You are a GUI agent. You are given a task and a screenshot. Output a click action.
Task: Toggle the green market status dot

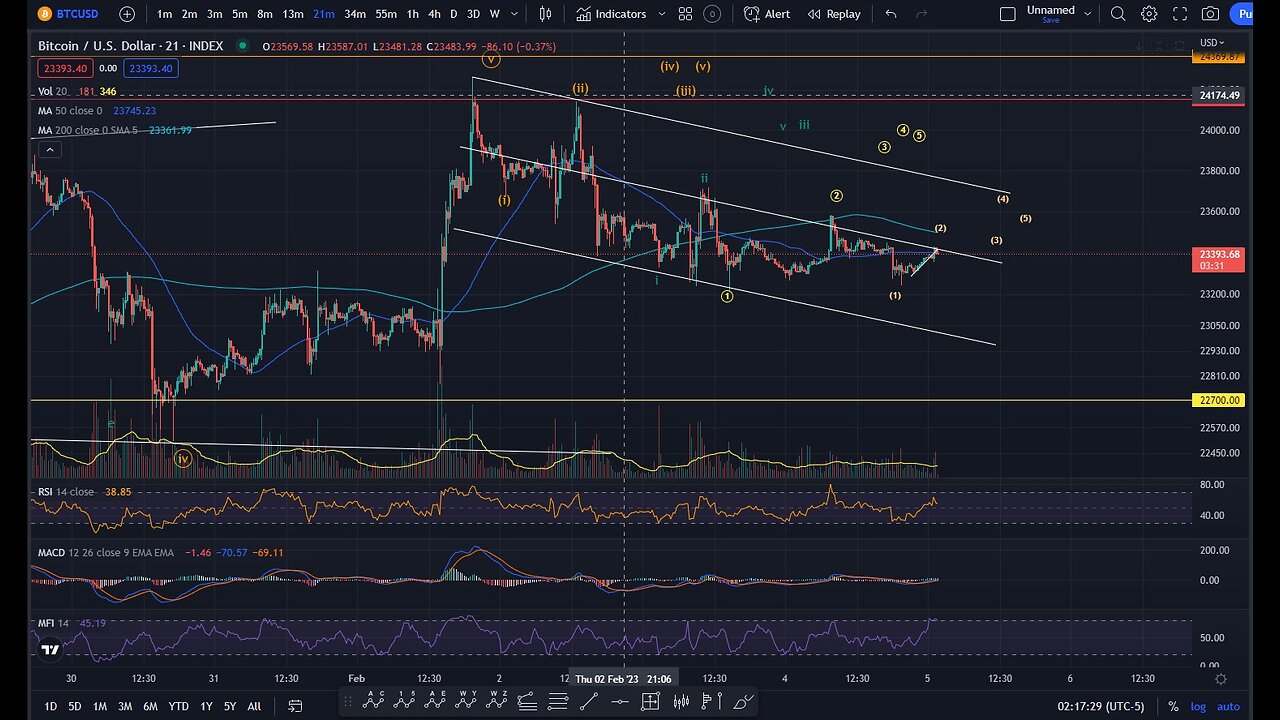242,46
